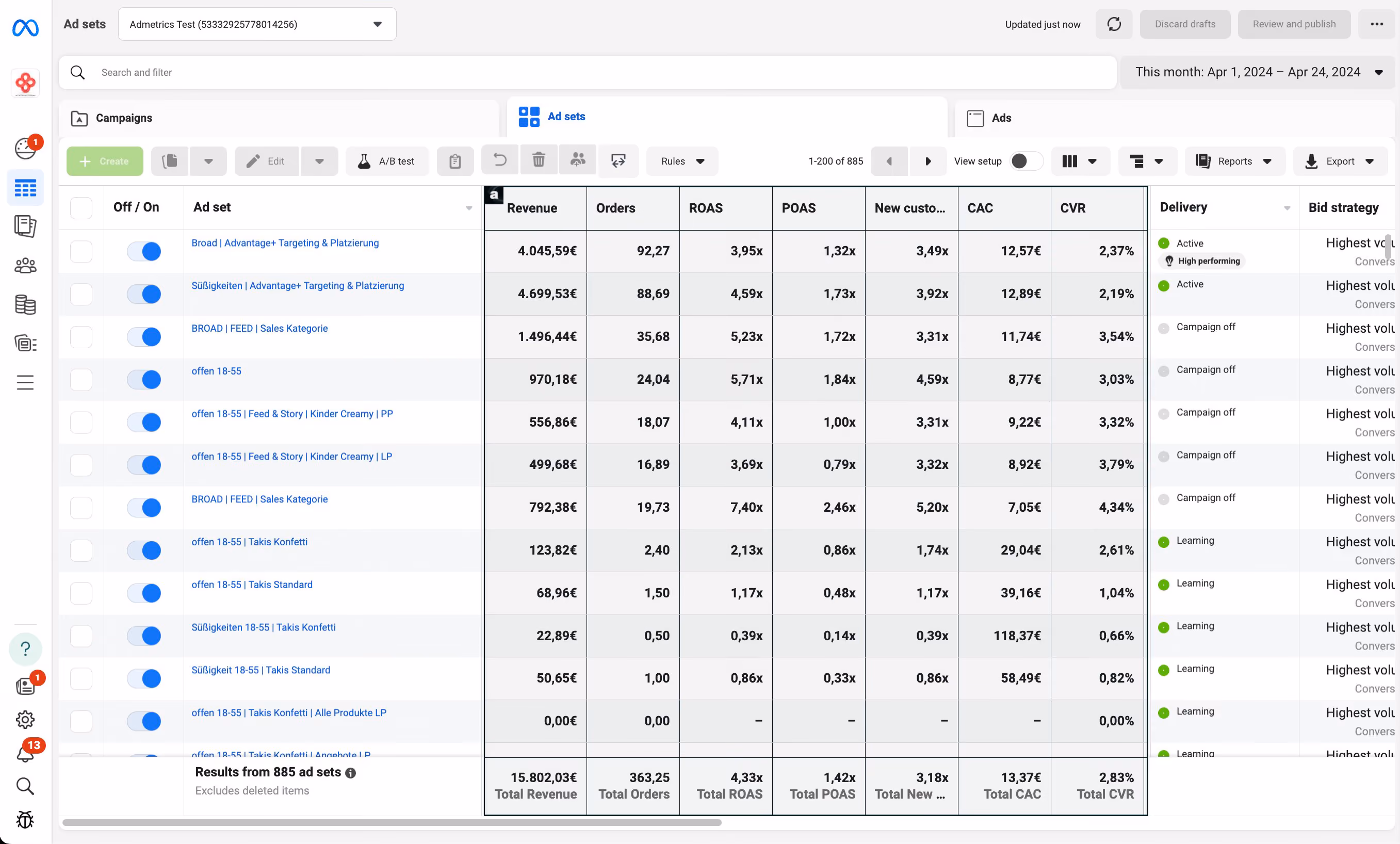This screenshot has height=844, width=1400.
Task: Click the audience people icon in toolbar
Action: [x=578, y=160]
